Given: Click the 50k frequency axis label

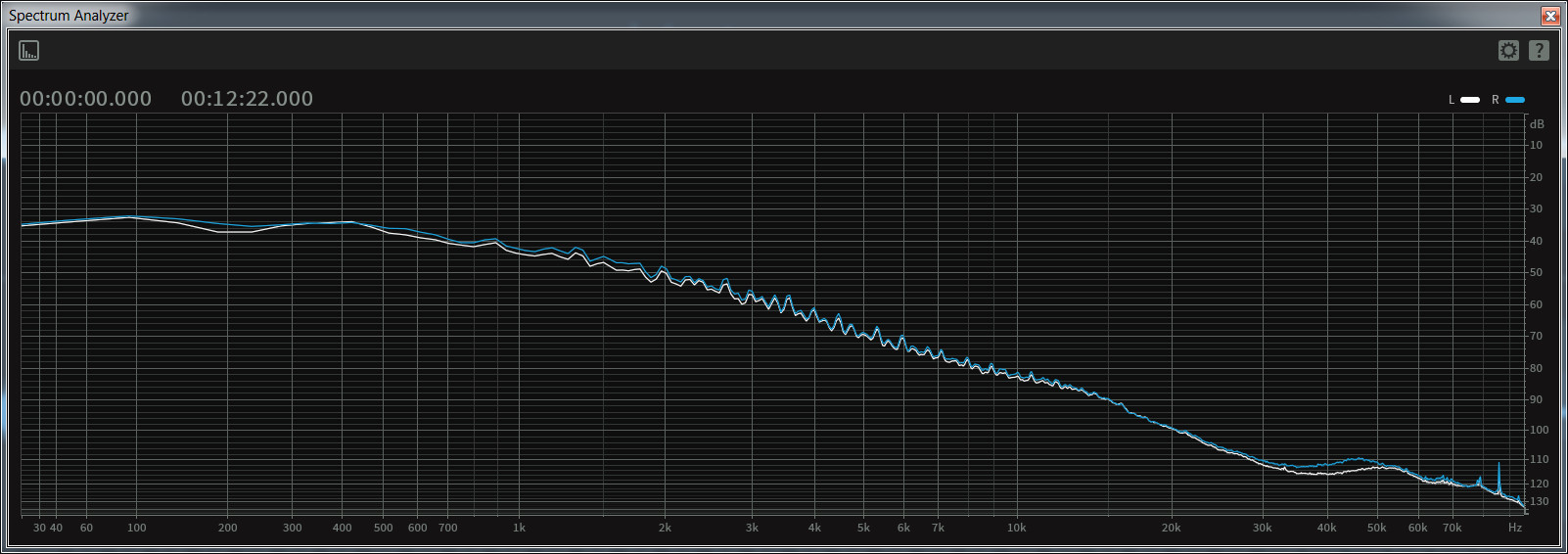Looking at the screenshot, I should tap(1377, 528).
